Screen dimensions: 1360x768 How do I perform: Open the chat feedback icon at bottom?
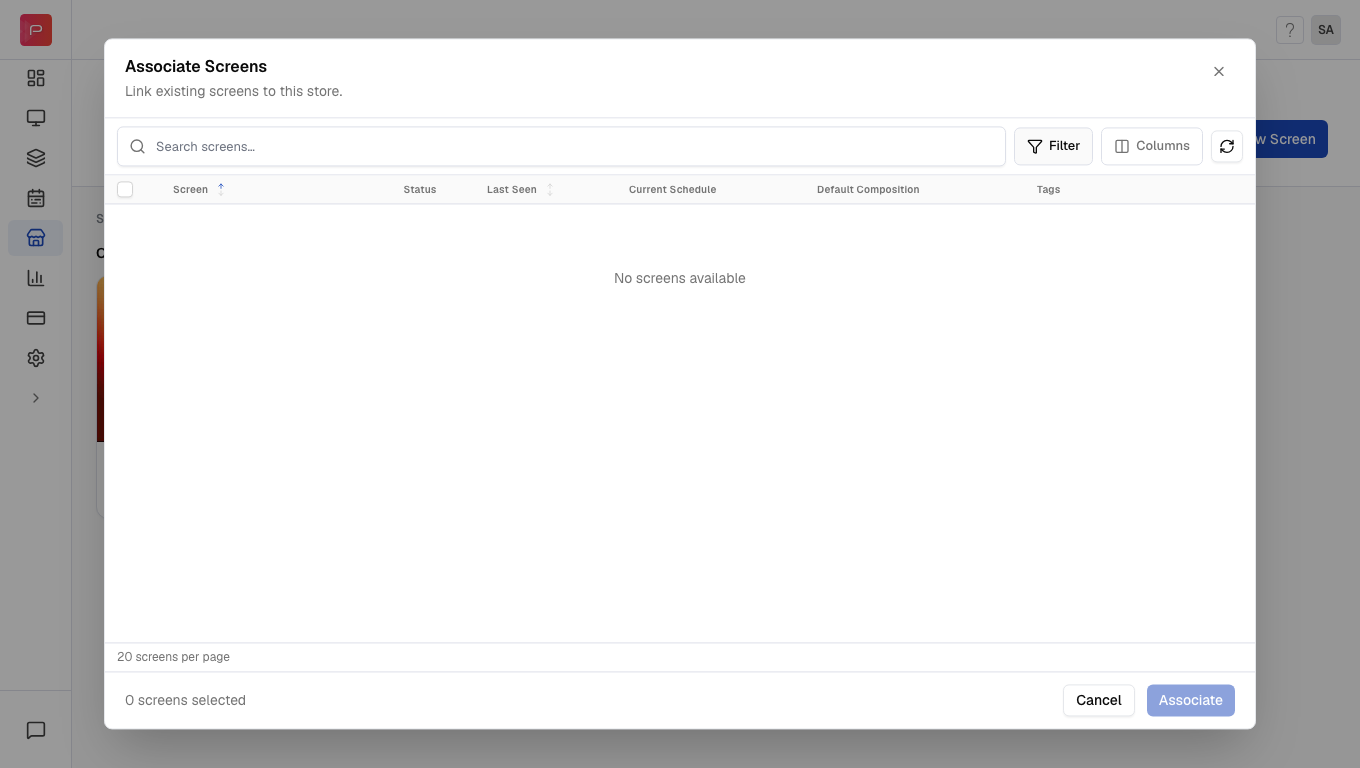[36, 730]
